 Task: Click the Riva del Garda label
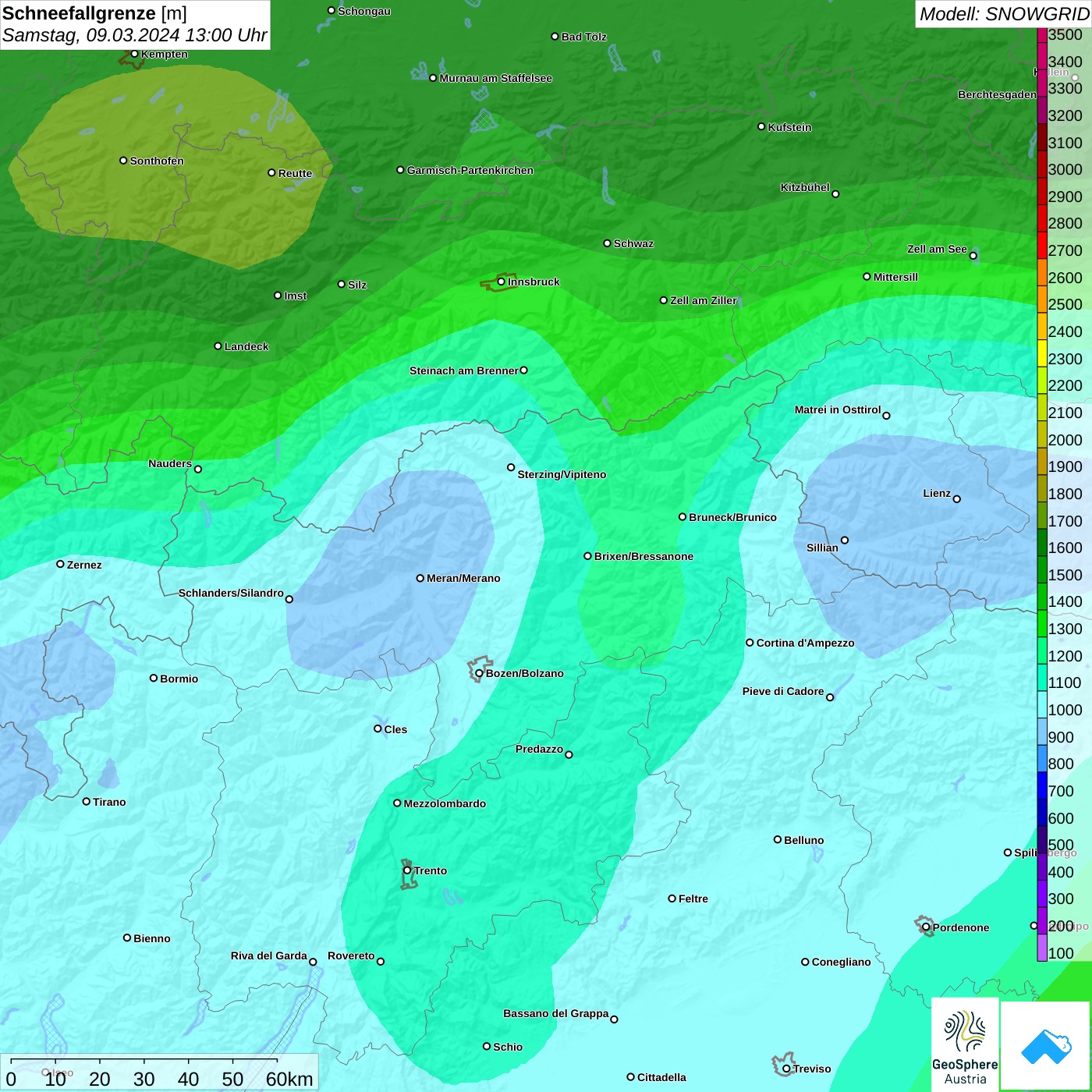269,955
